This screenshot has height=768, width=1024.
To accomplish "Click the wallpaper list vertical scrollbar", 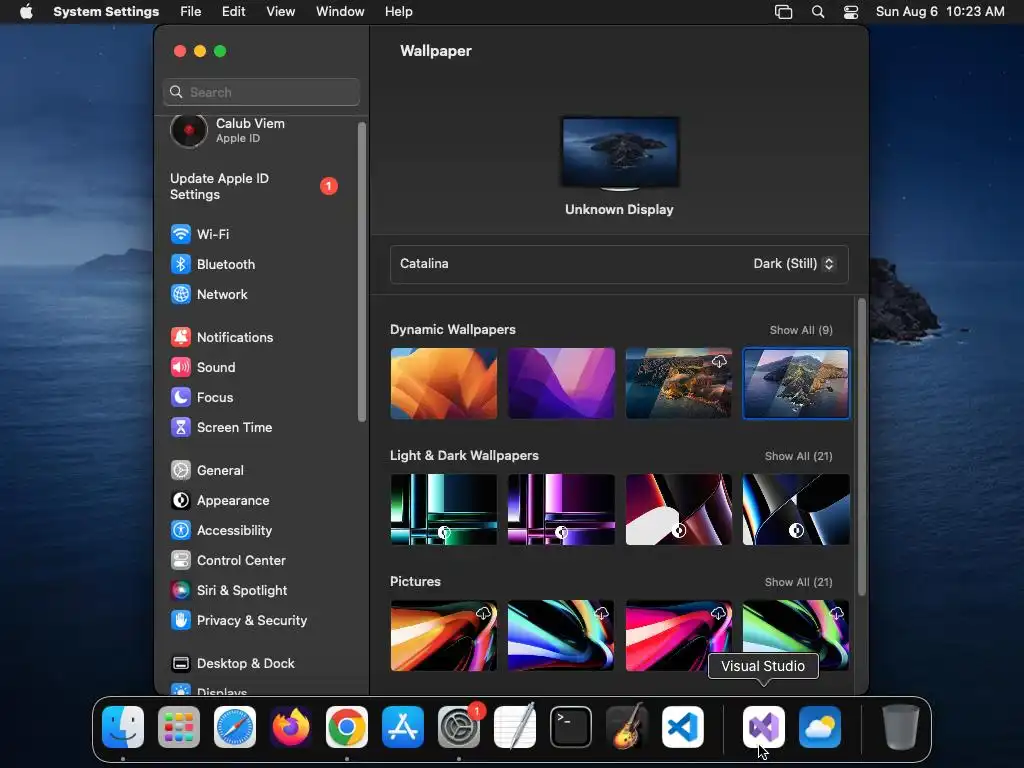I will click(x=862, y=447).
